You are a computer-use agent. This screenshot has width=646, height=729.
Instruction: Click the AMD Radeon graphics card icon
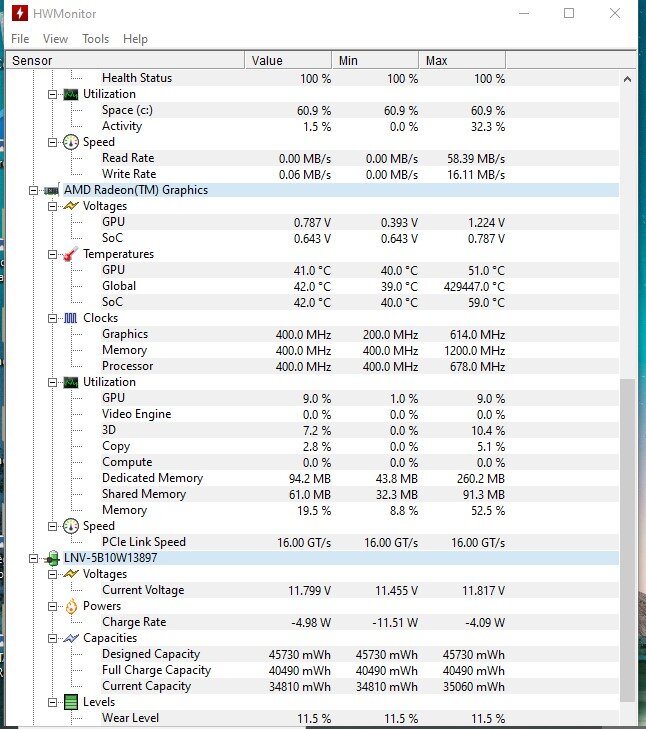(51, 190)
